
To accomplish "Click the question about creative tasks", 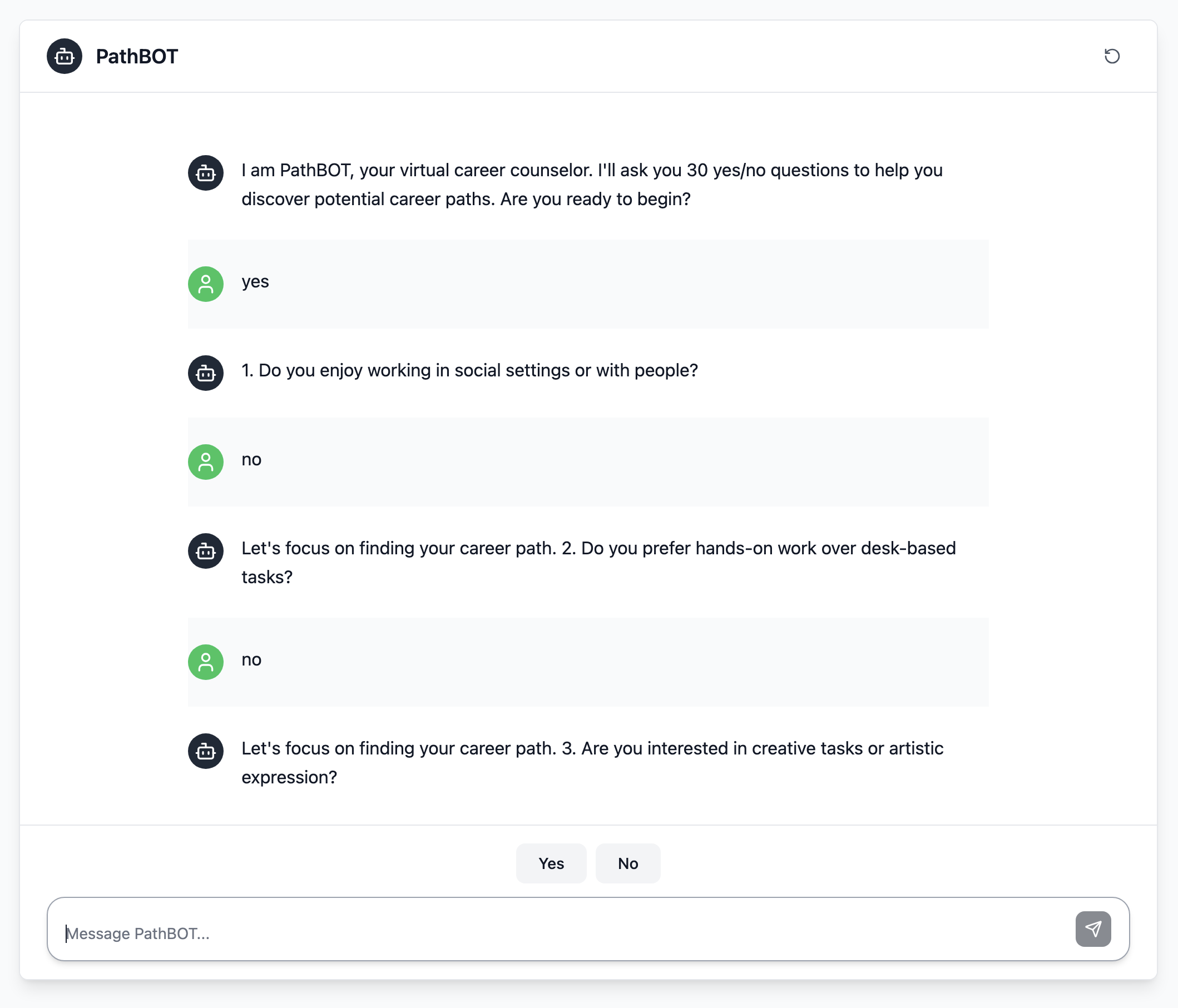I will (x=591, y=763).
